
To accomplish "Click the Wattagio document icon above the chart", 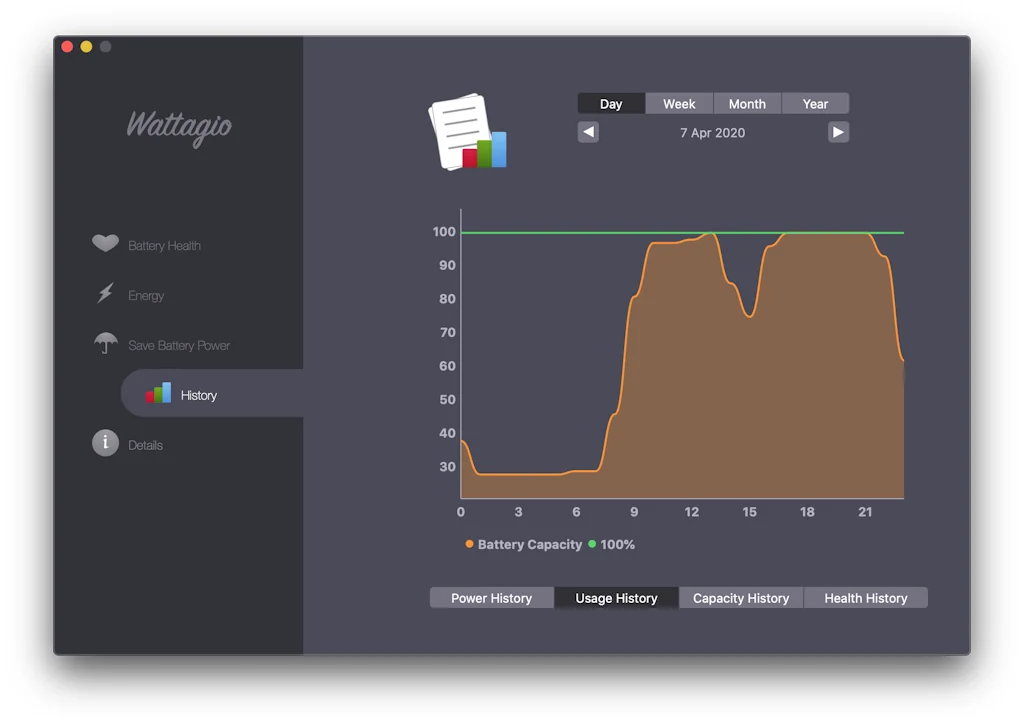I will tap(466, 131).
